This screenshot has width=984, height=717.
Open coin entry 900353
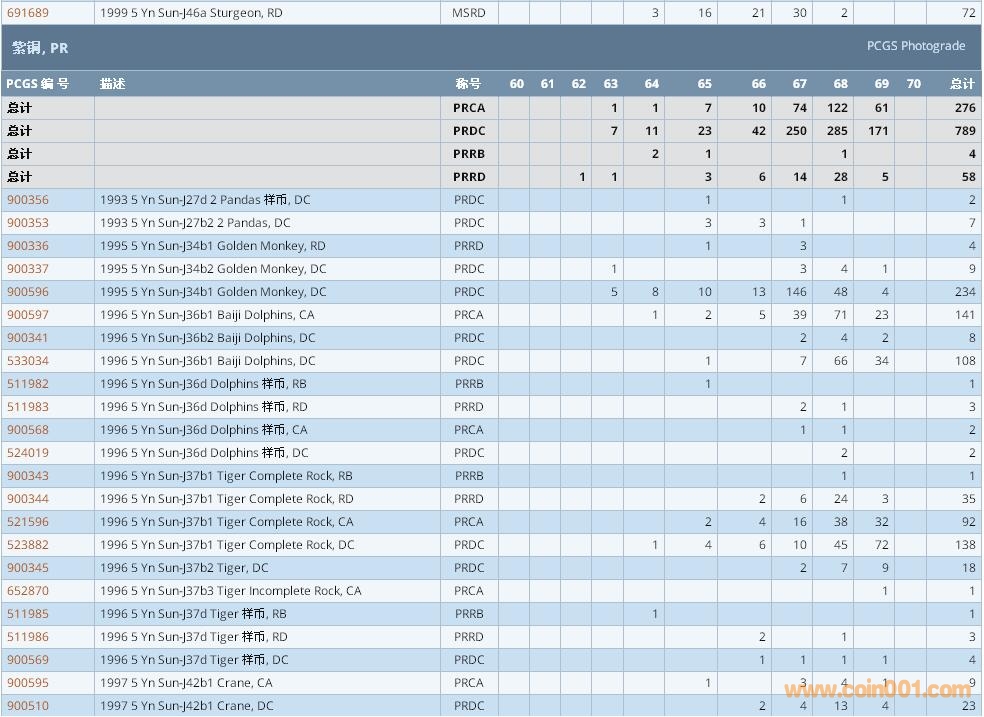27,223
